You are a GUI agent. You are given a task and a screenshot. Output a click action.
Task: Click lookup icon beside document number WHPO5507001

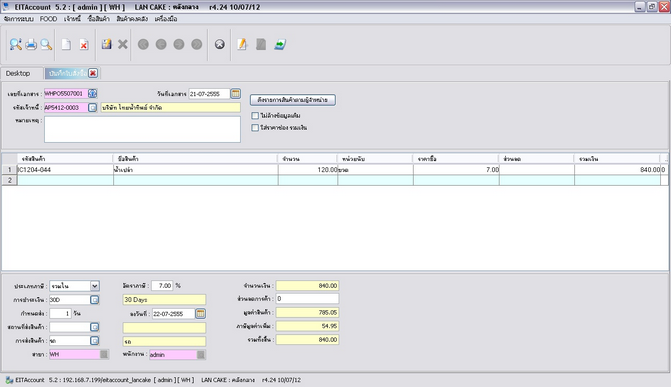pos(92,93)
